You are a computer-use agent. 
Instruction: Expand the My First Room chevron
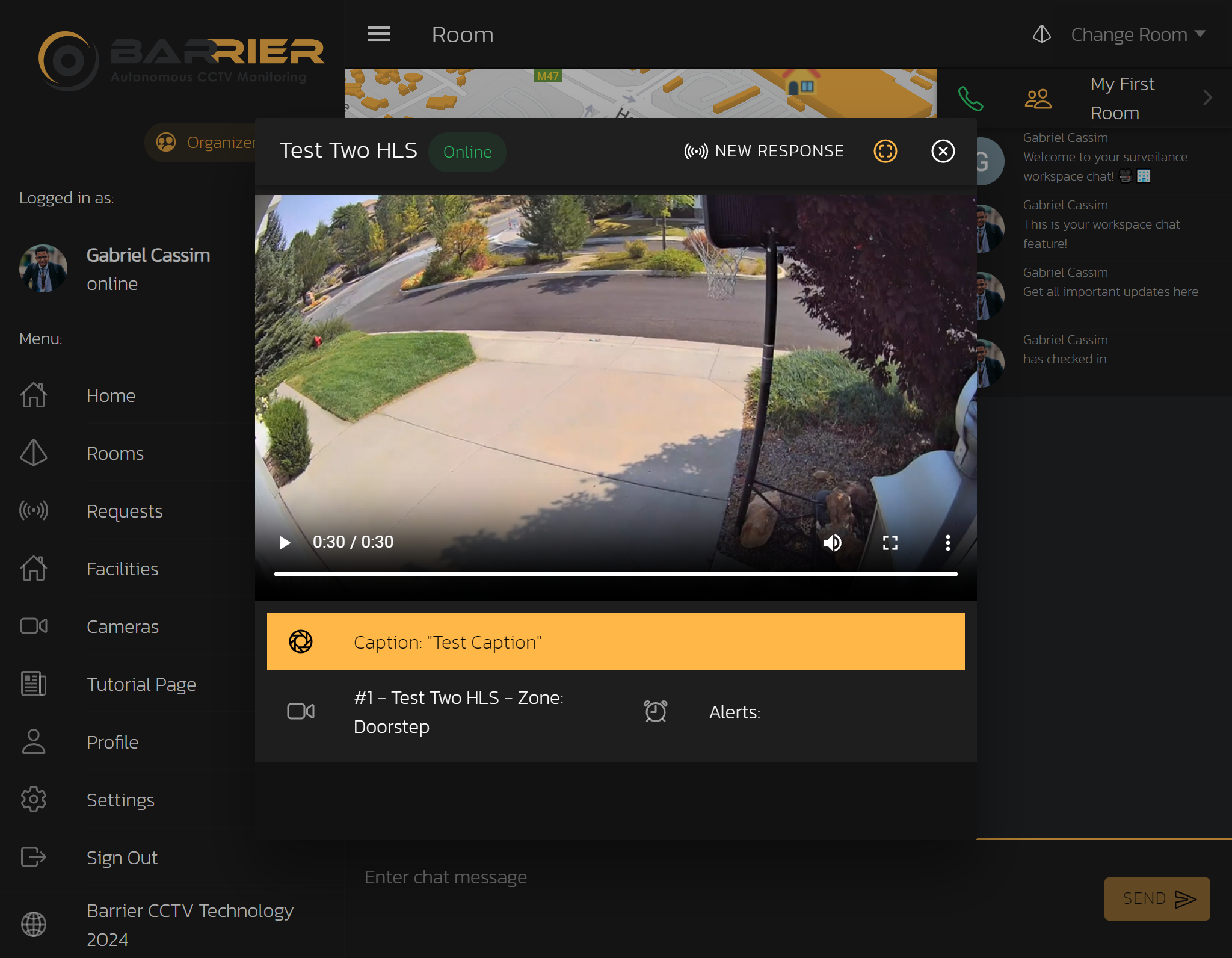[1207, 98]
